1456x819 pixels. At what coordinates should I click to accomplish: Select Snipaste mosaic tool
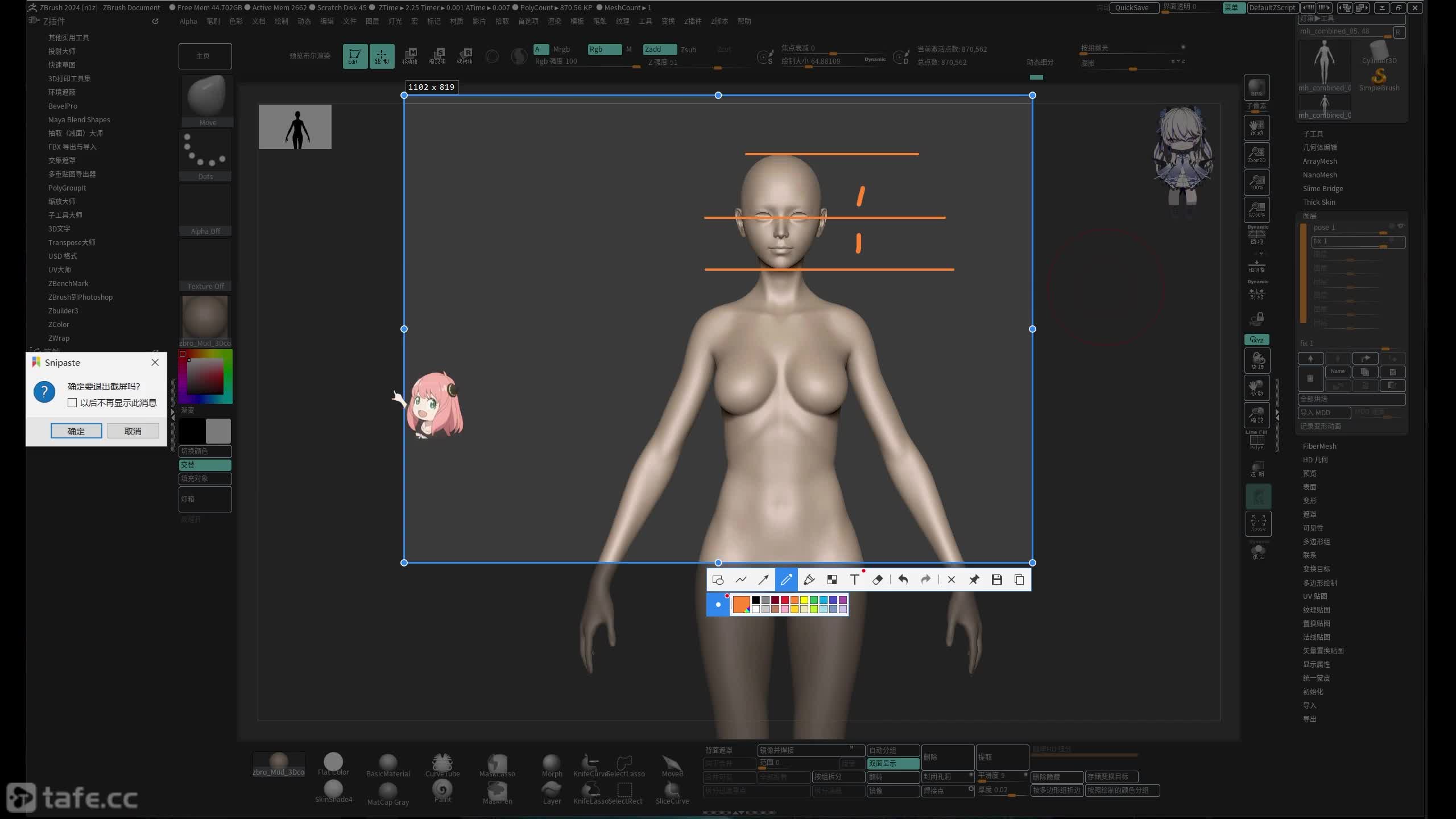click(832, 580)
